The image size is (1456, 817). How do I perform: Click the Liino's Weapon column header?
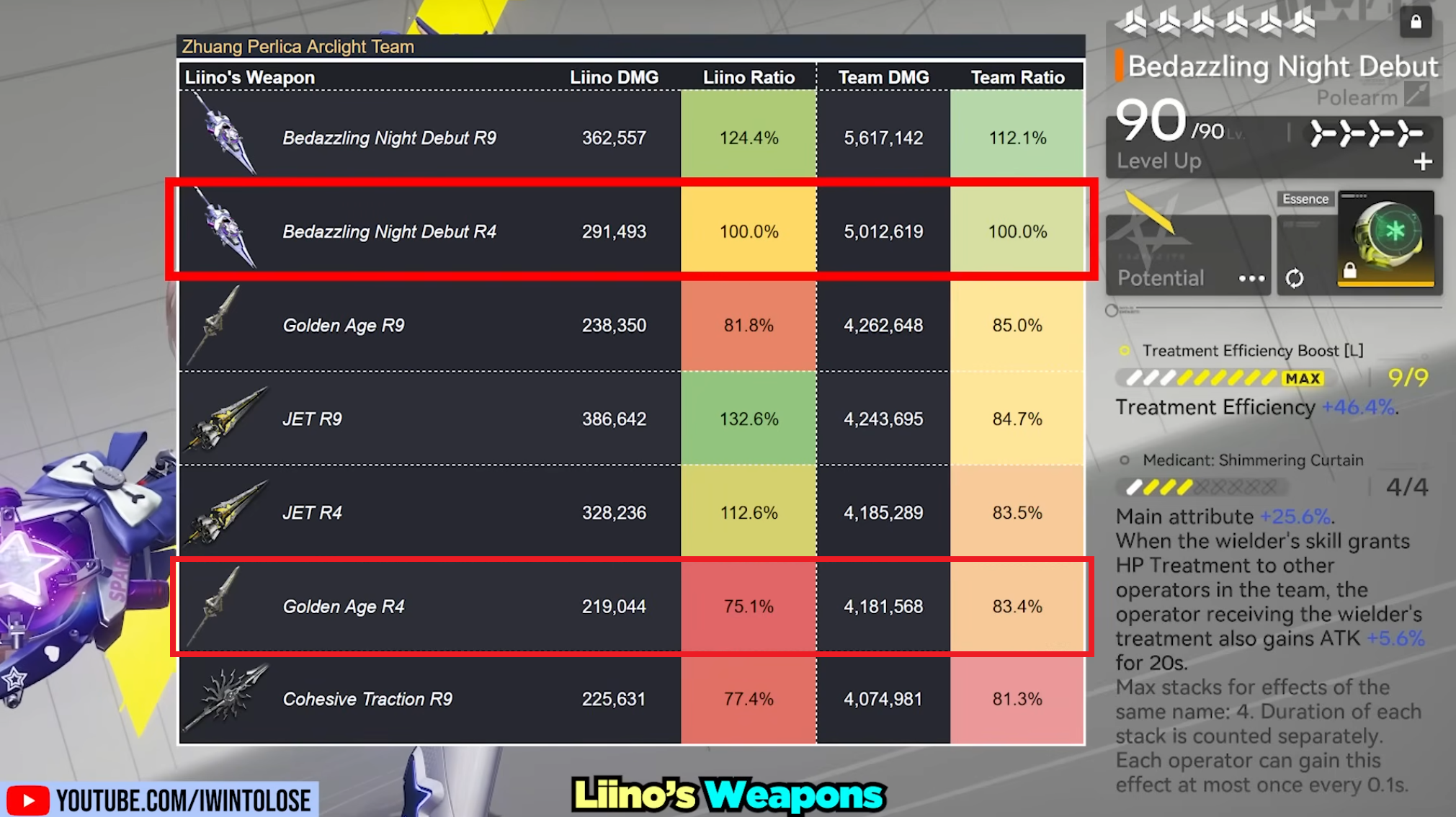(x=249, y=77)
